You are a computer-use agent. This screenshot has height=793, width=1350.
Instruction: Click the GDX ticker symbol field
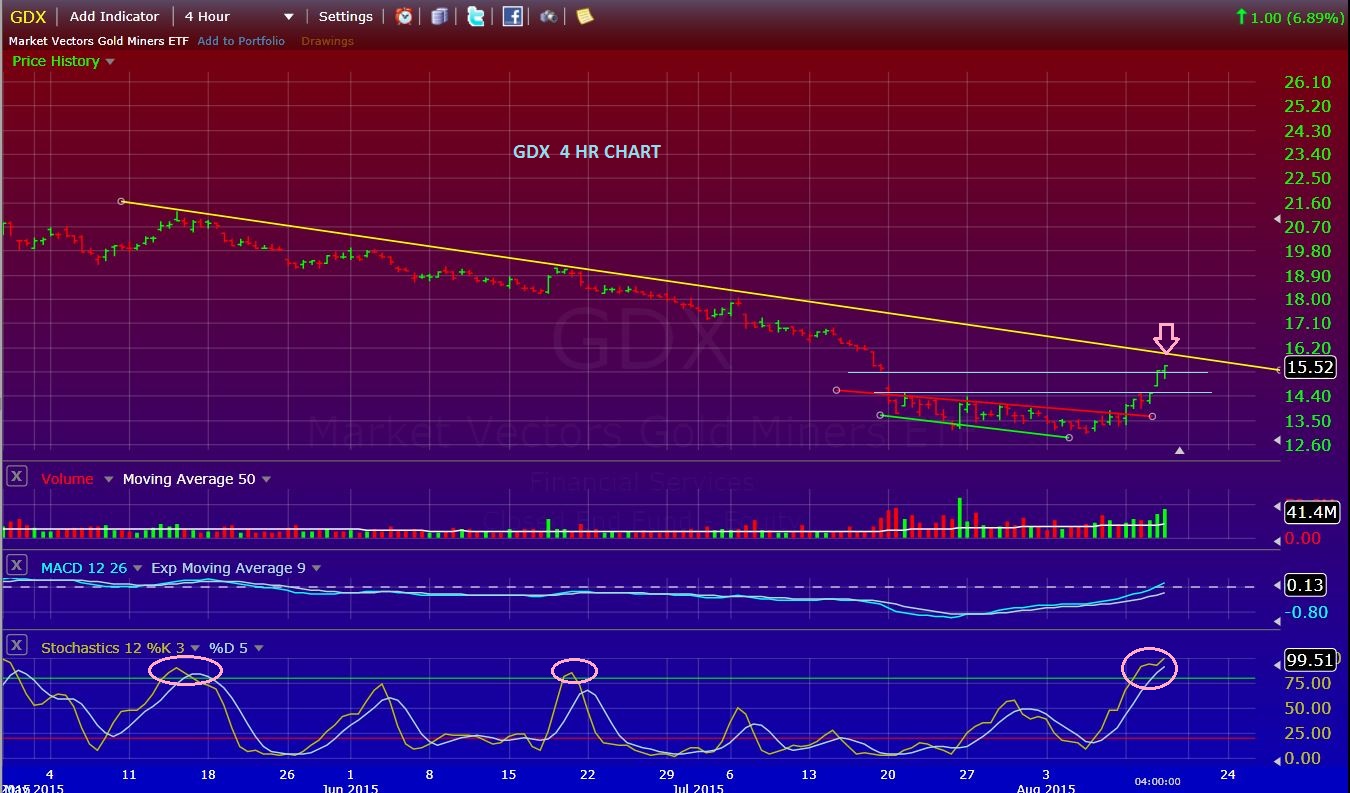(27, 16)
